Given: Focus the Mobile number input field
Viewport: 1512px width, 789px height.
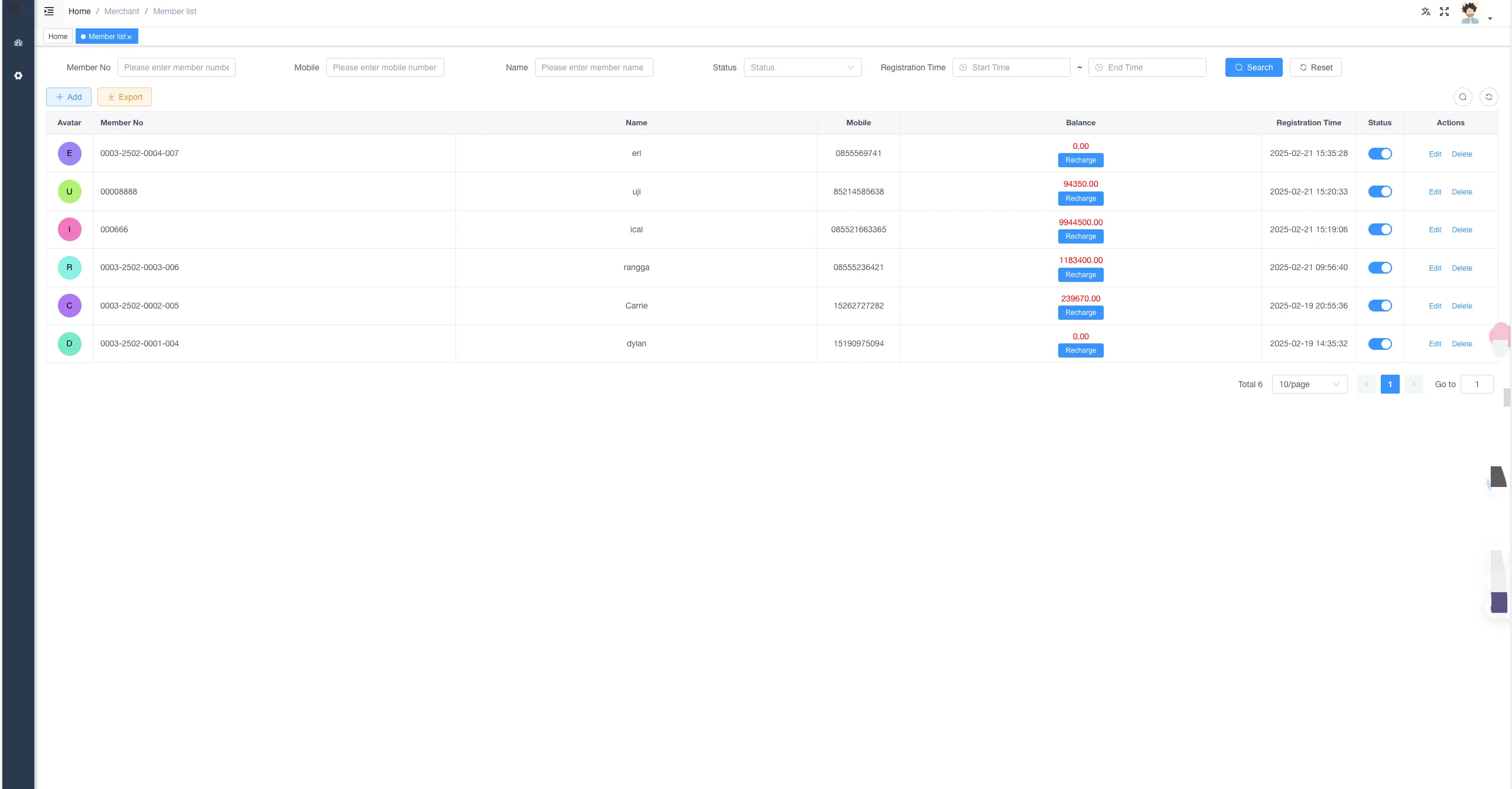Looking at the screenshot, I should (x=385, y=67).
